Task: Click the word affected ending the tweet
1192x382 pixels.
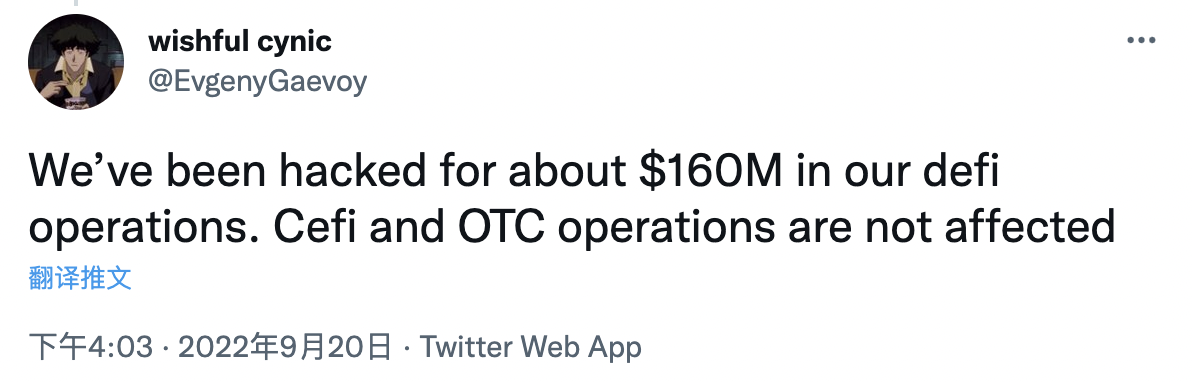Action: click(x=1030, y=227)
